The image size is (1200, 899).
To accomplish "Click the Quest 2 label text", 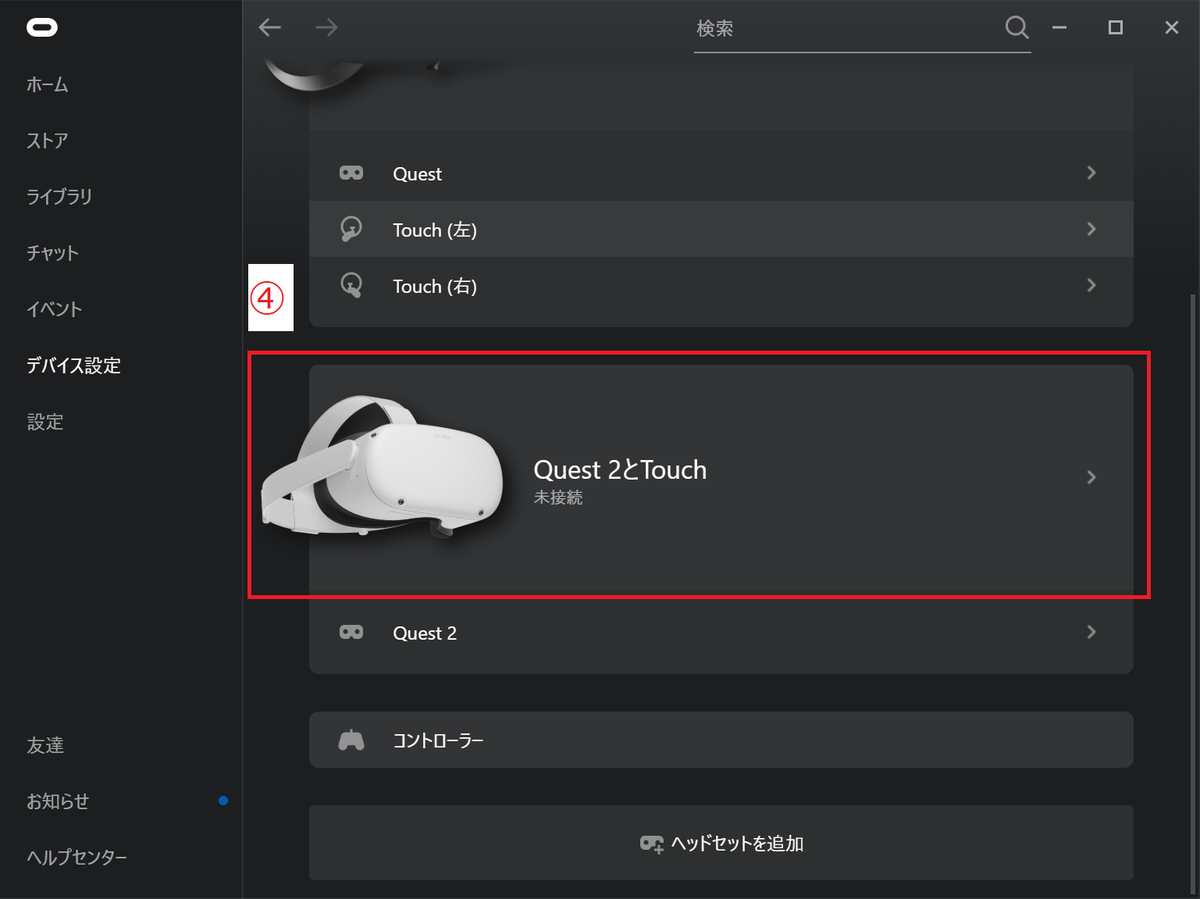I will coord(425,633).
